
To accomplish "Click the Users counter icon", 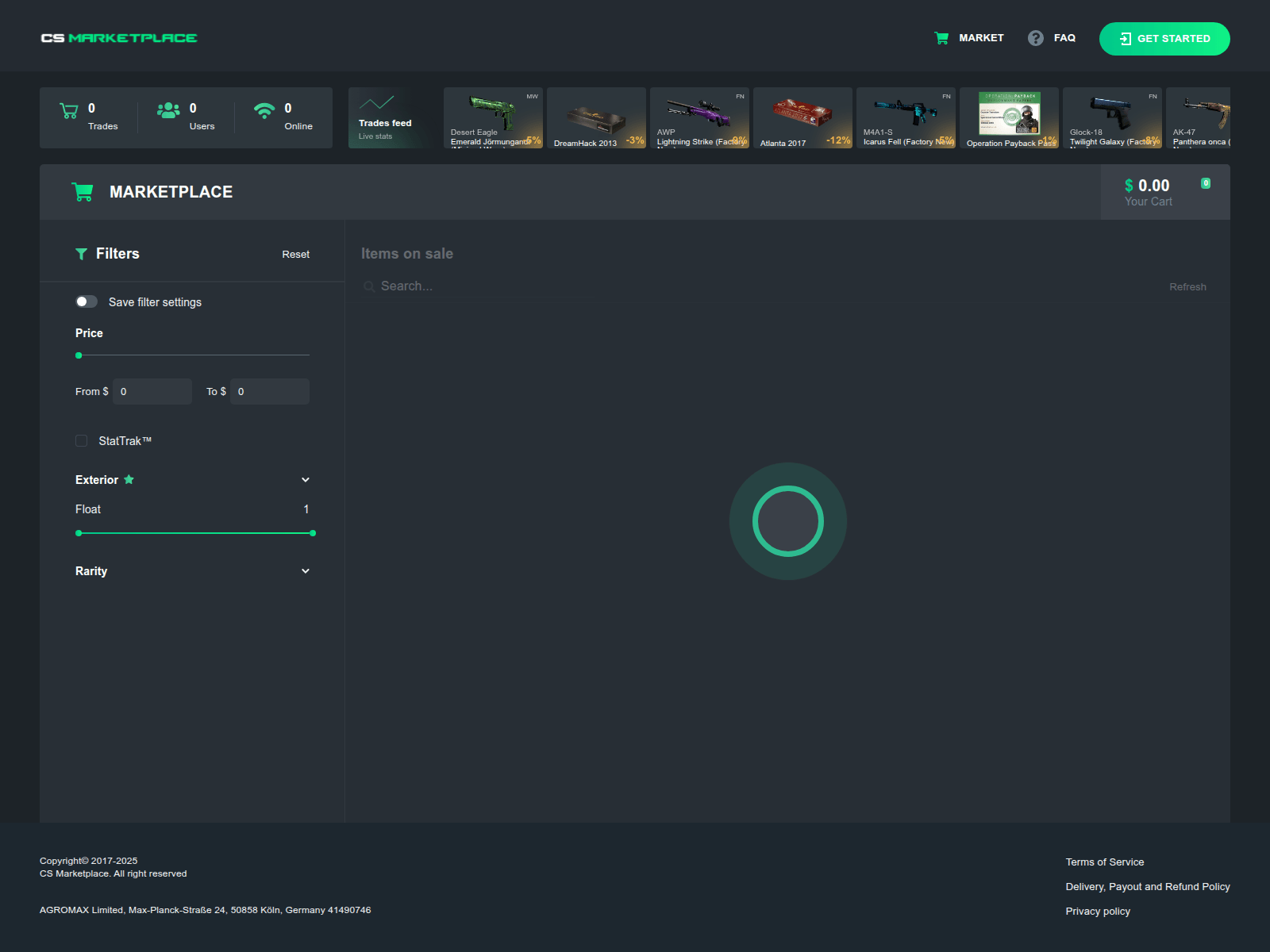I will [167, 111].
